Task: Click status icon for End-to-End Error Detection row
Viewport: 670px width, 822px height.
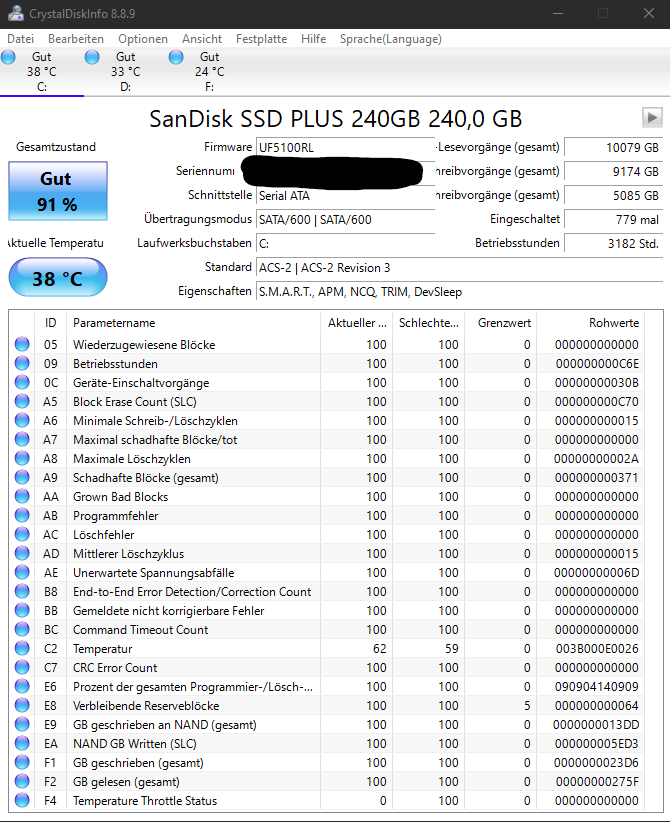Action: point(22,591)
